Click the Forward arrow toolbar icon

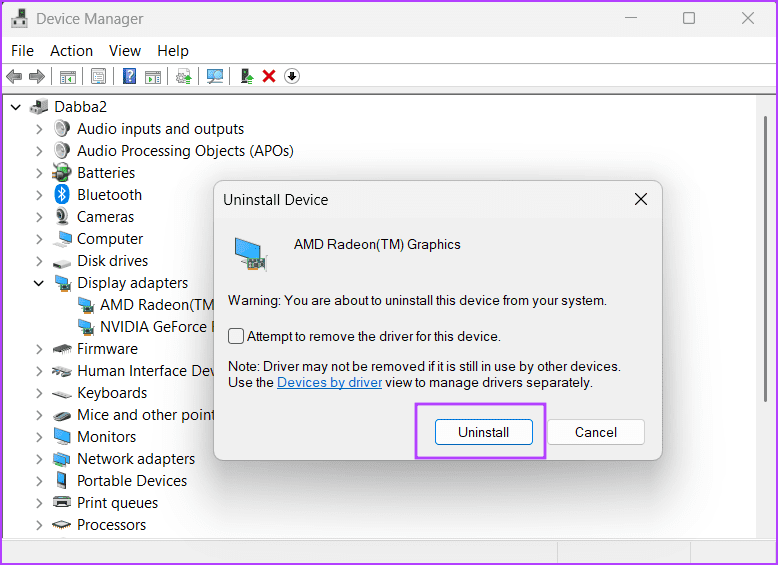(37, 76)
